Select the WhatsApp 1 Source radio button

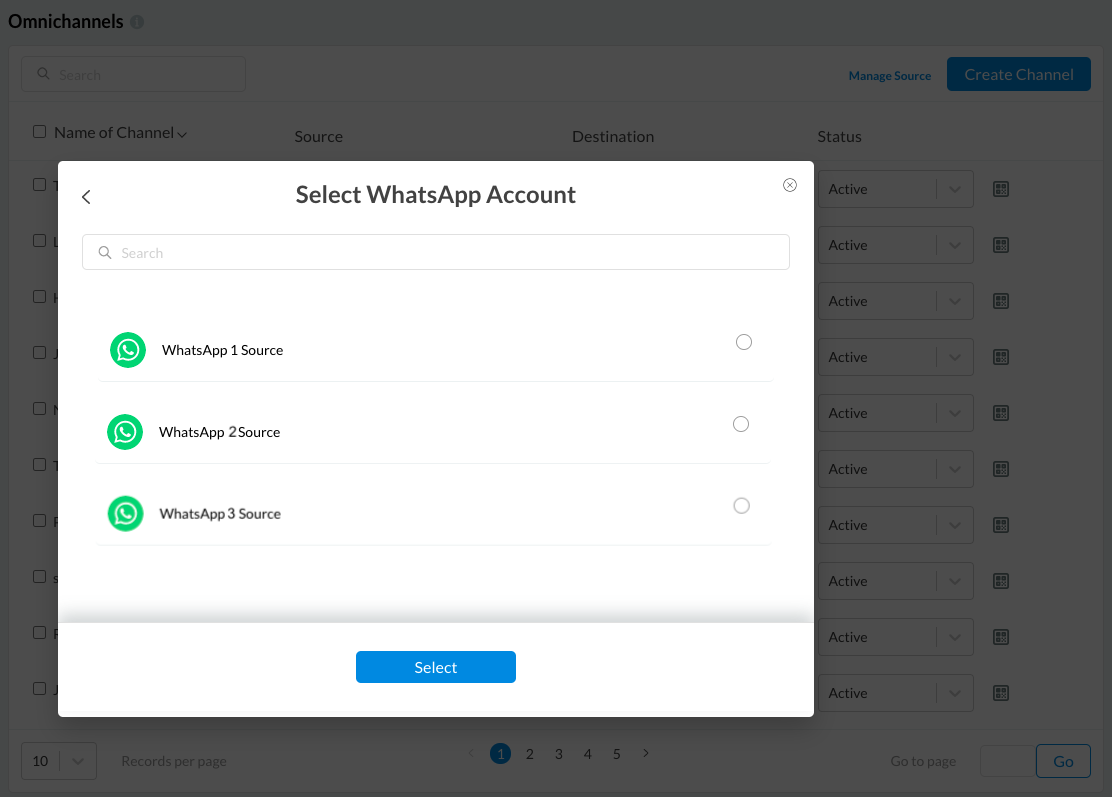tap(744, 342)
